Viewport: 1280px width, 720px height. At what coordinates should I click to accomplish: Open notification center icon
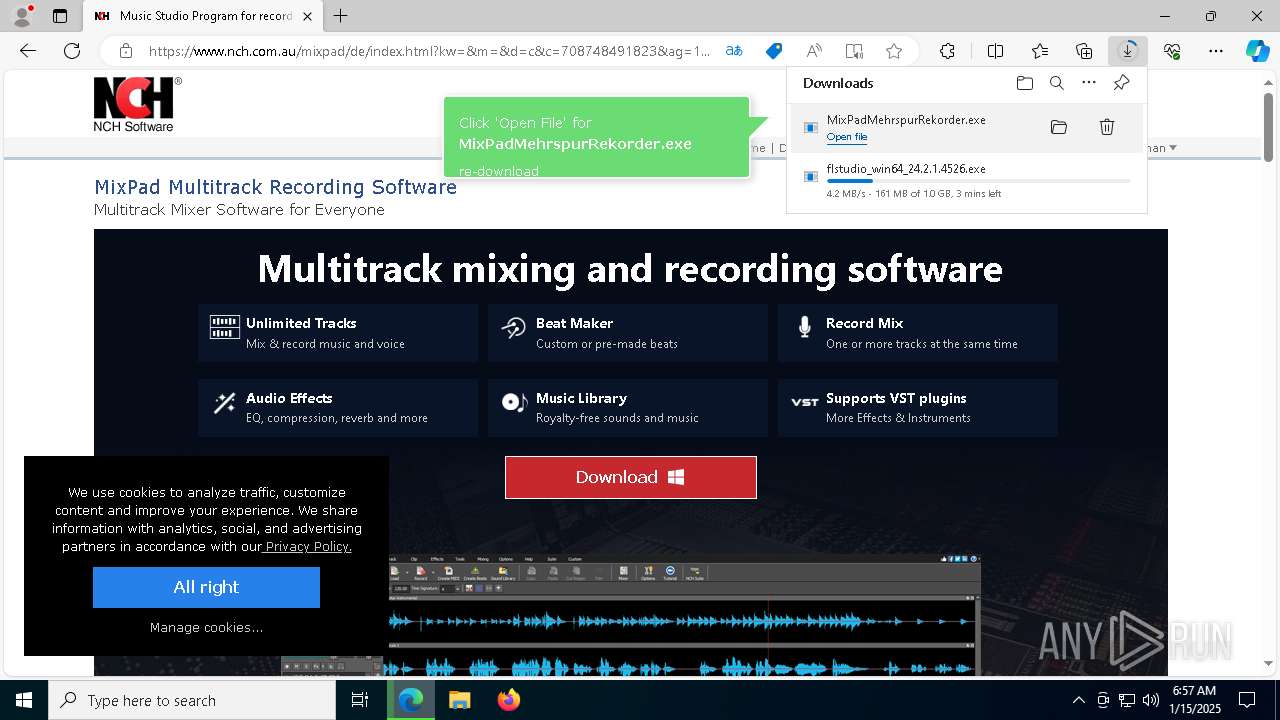point(1247,700)
